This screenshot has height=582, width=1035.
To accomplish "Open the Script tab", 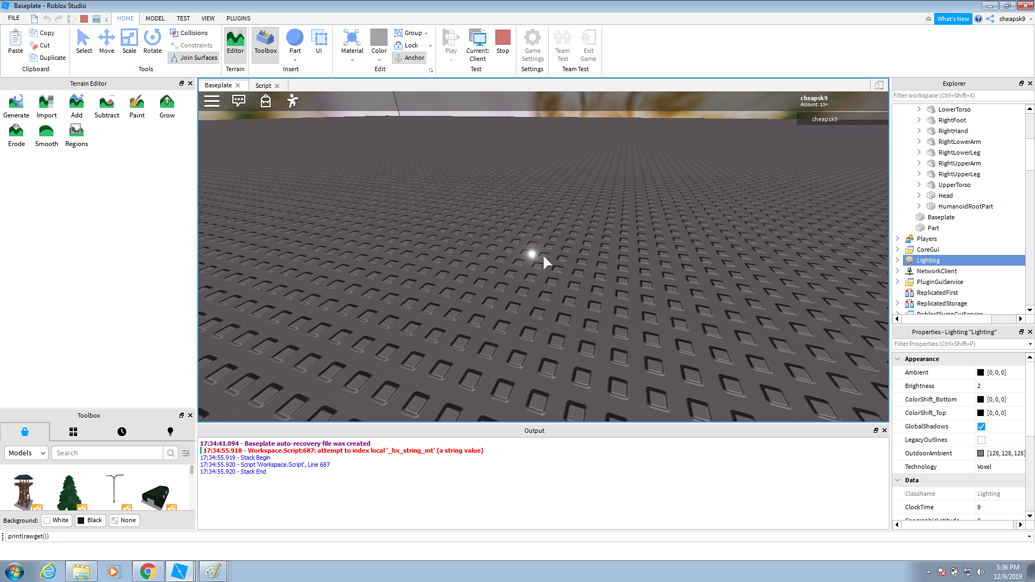I will 262,86.
